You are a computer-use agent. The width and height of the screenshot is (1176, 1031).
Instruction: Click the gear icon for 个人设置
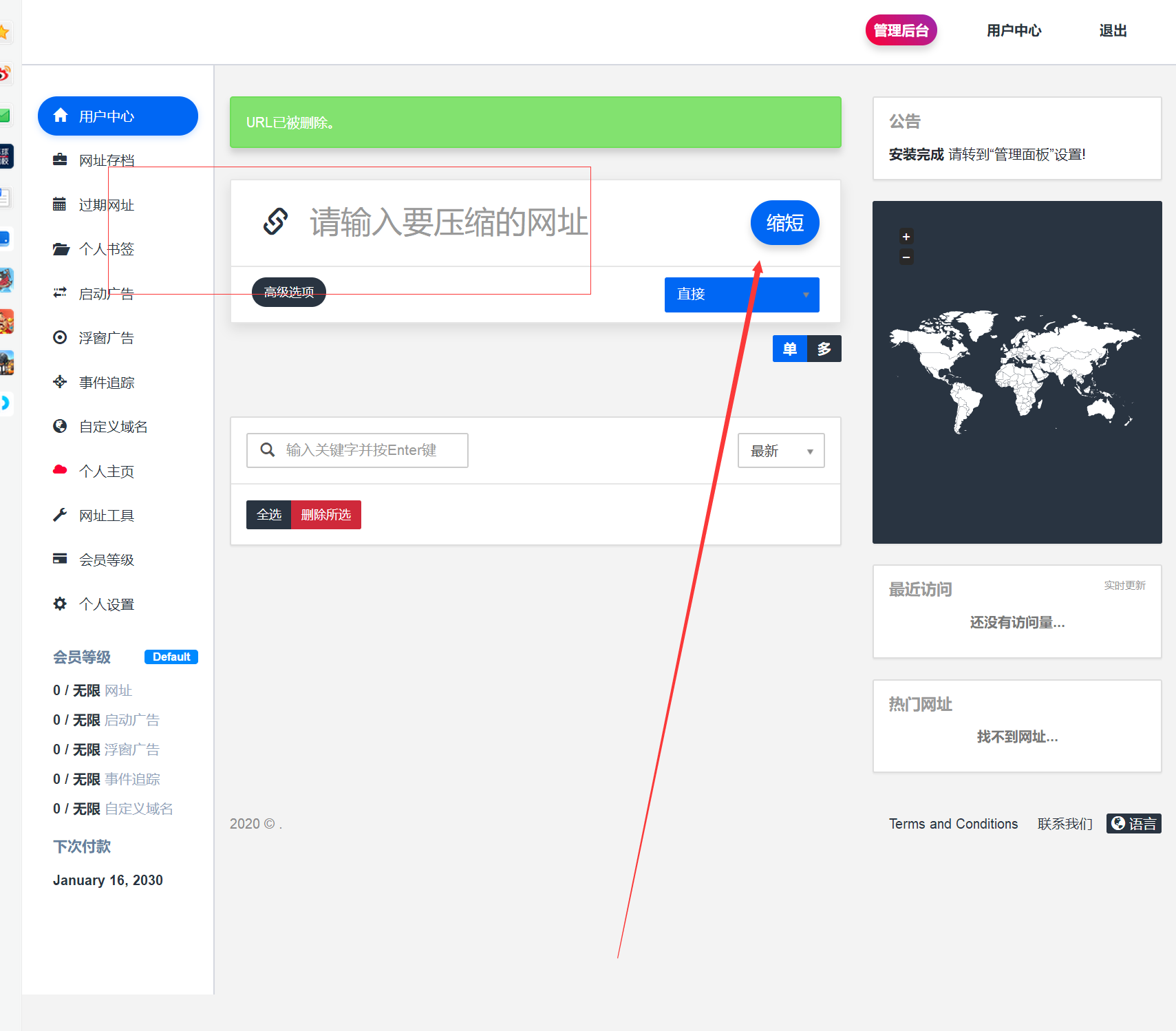pyautogui.click(x=60, y=604)
